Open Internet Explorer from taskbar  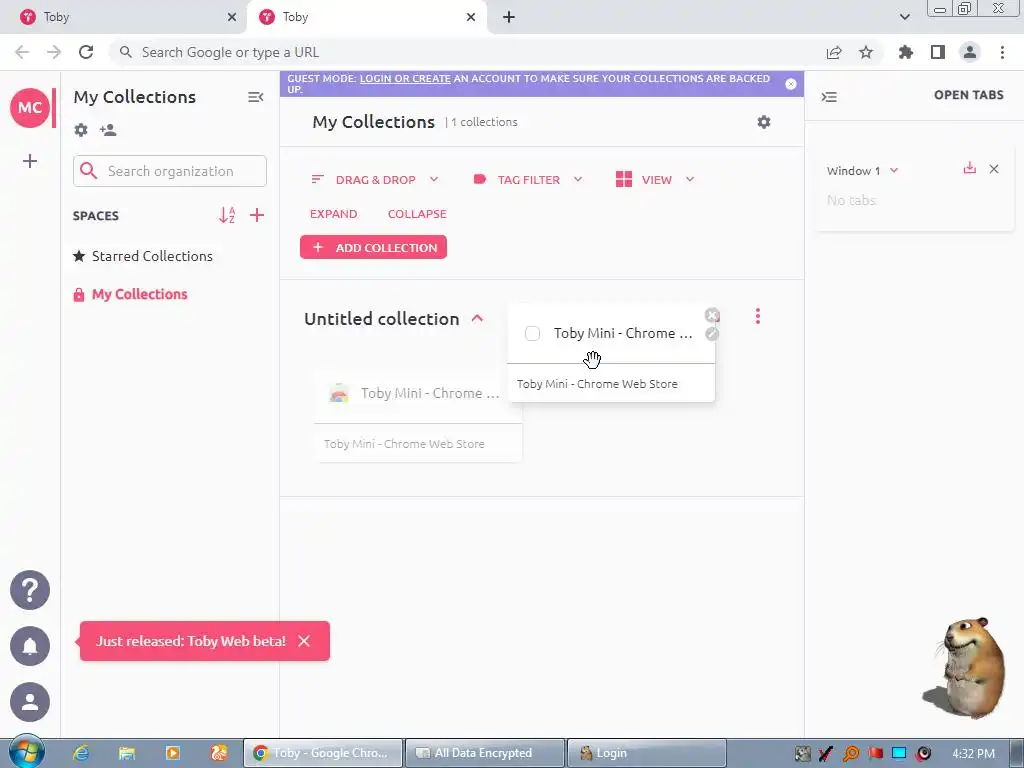click(81, 753)
